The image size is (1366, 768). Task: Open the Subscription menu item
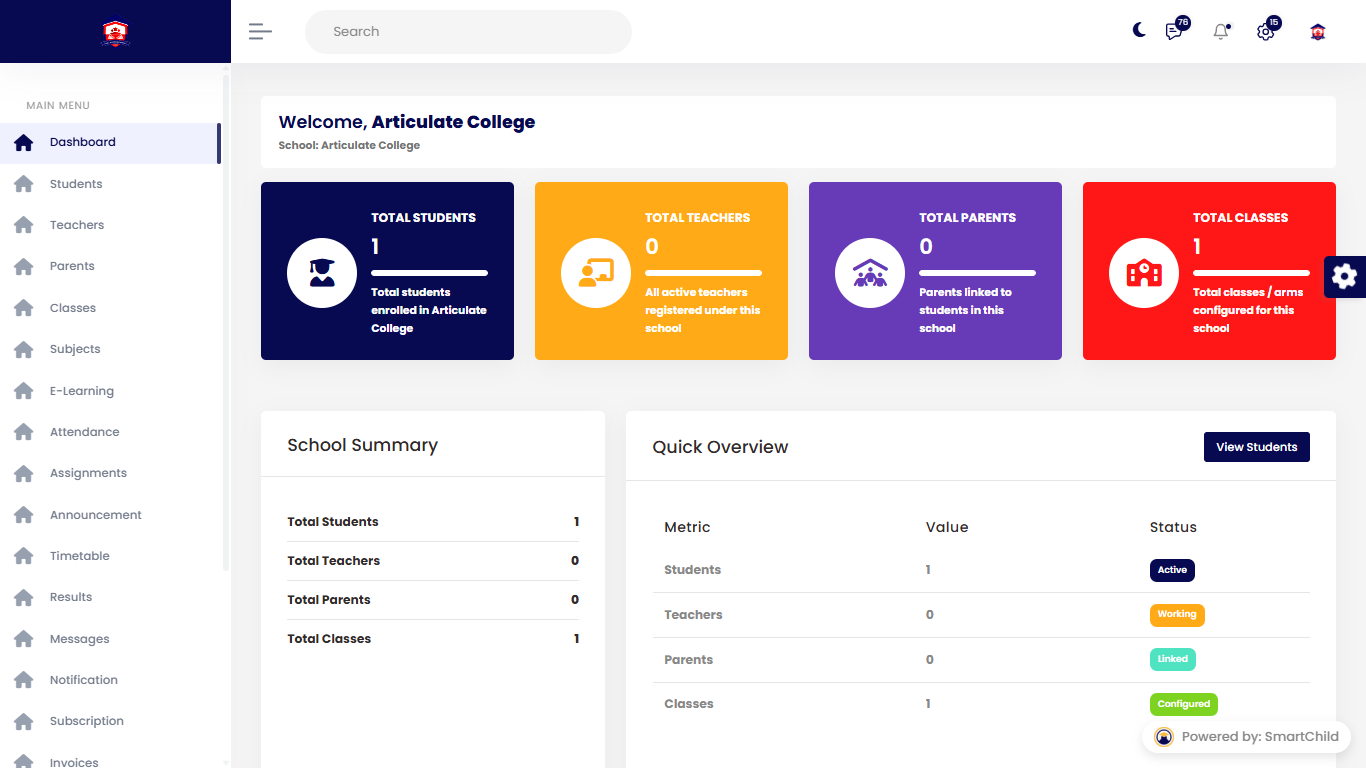coord(110,721)
